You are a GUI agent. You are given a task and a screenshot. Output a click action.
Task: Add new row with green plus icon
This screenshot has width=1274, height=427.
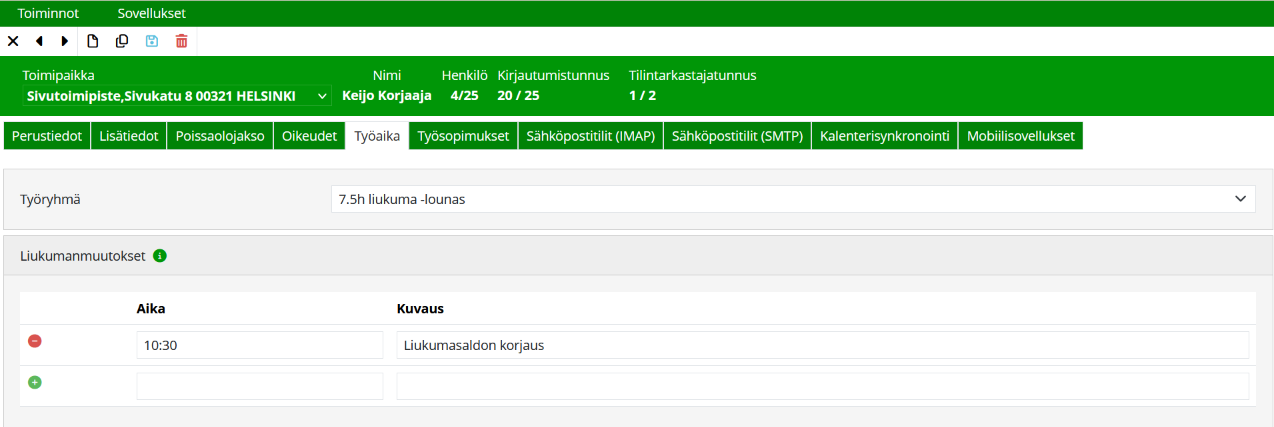pyautogui.click(x=35, y=383)
